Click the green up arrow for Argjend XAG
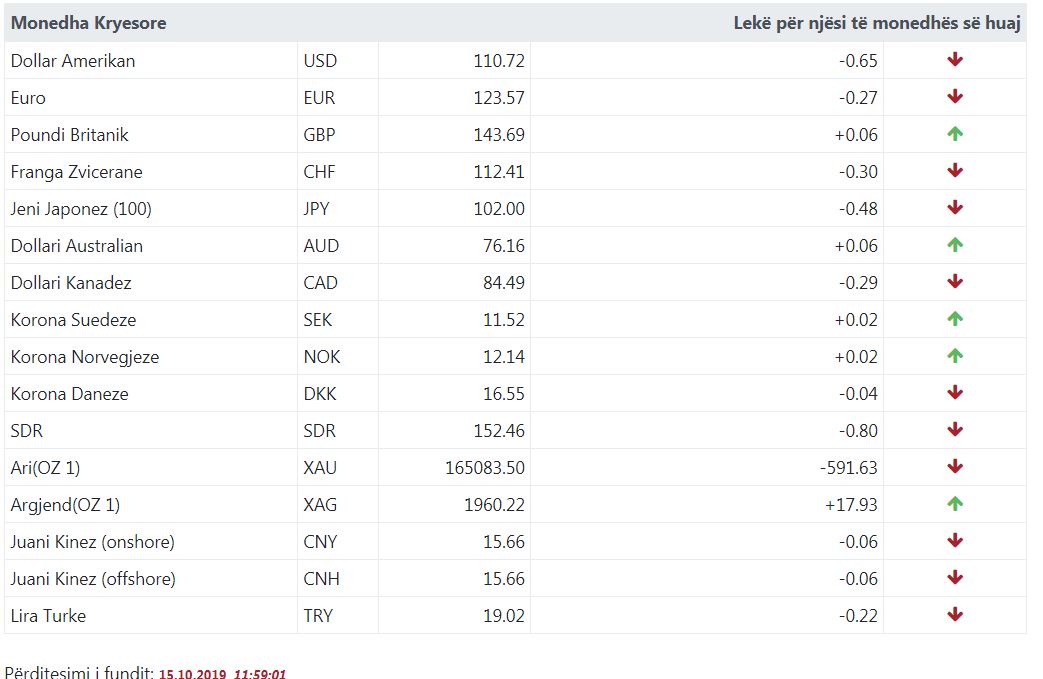This screenshot has height=679, width=1043. coord(955,503)
